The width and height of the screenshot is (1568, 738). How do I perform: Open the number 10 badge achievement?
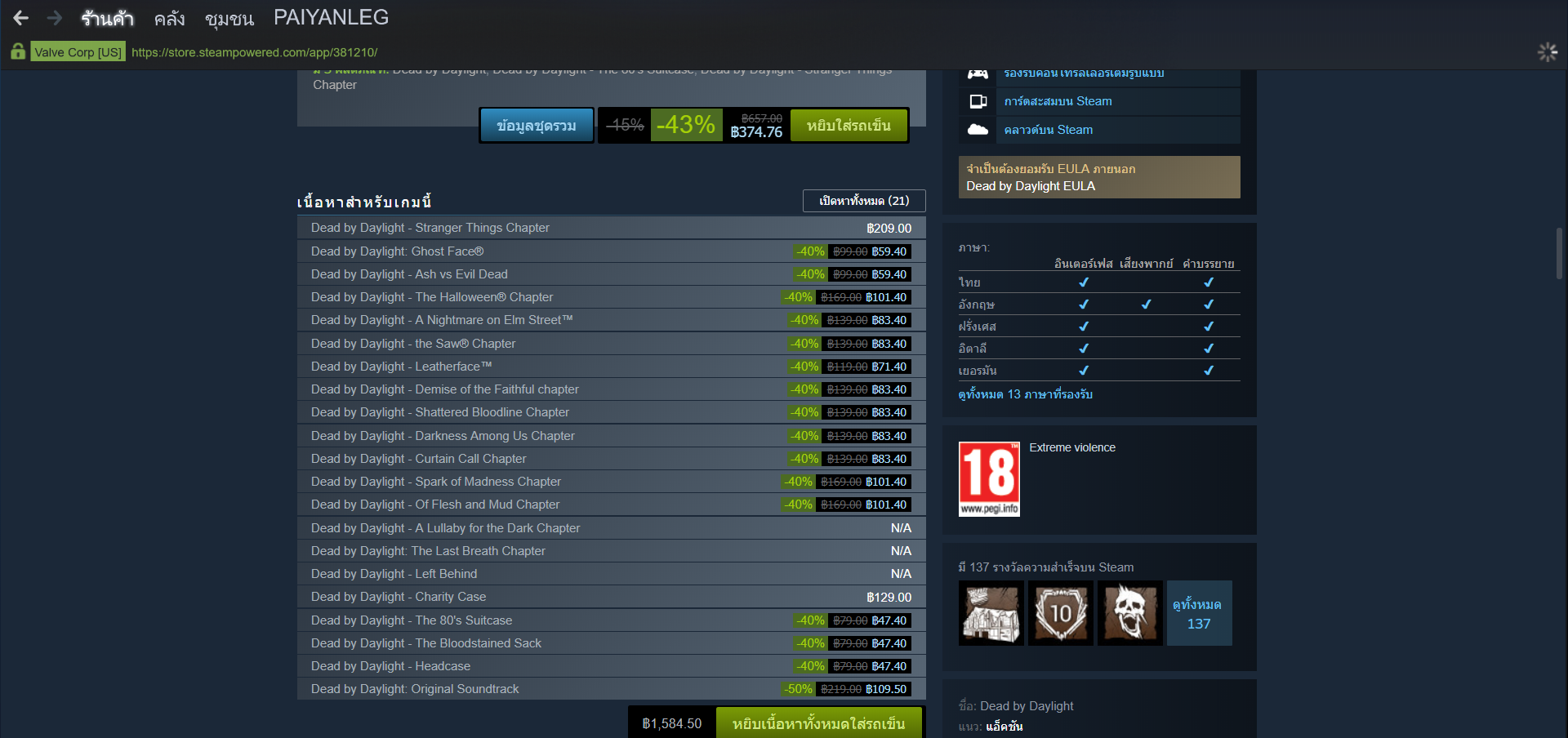click(x=1061, y=613)
